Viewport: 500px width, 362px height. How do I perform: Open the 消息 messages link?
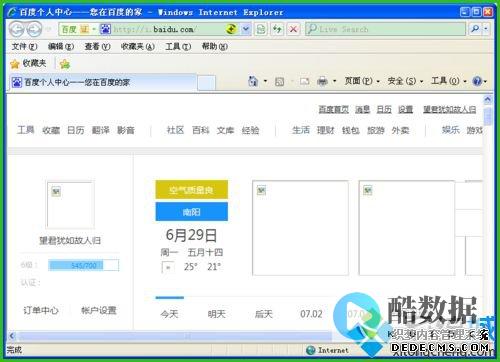(x=362, y=109)
